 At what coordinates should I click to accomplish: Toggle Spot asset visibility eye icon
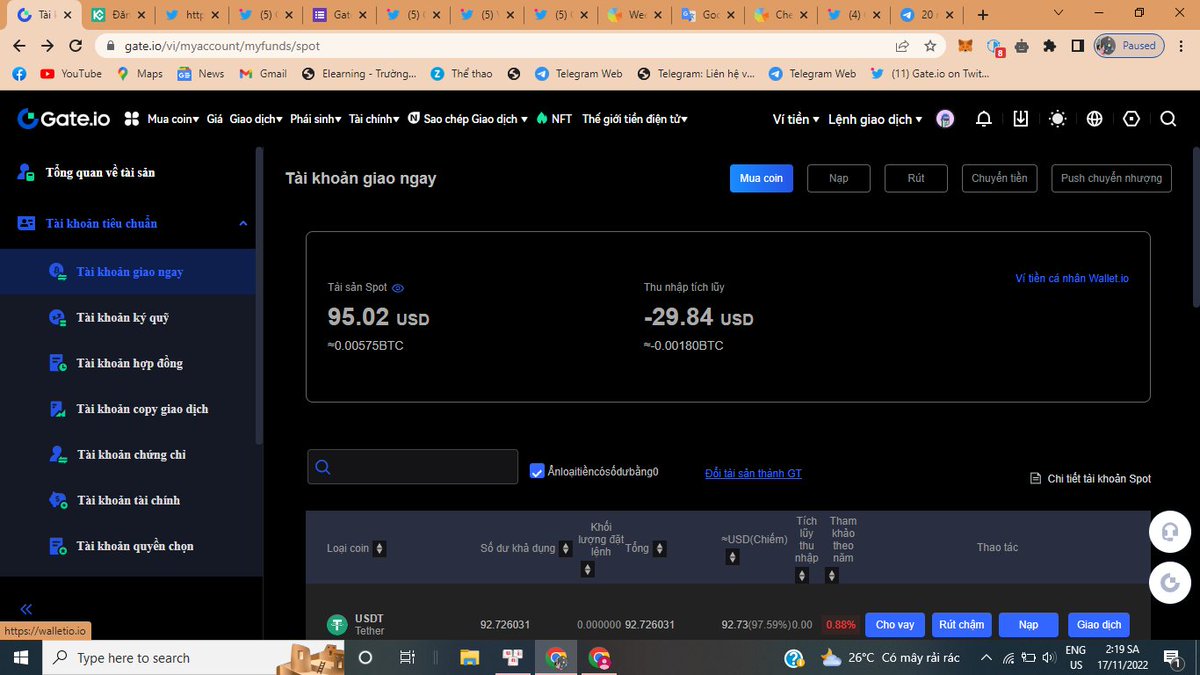tap(398, 288)
